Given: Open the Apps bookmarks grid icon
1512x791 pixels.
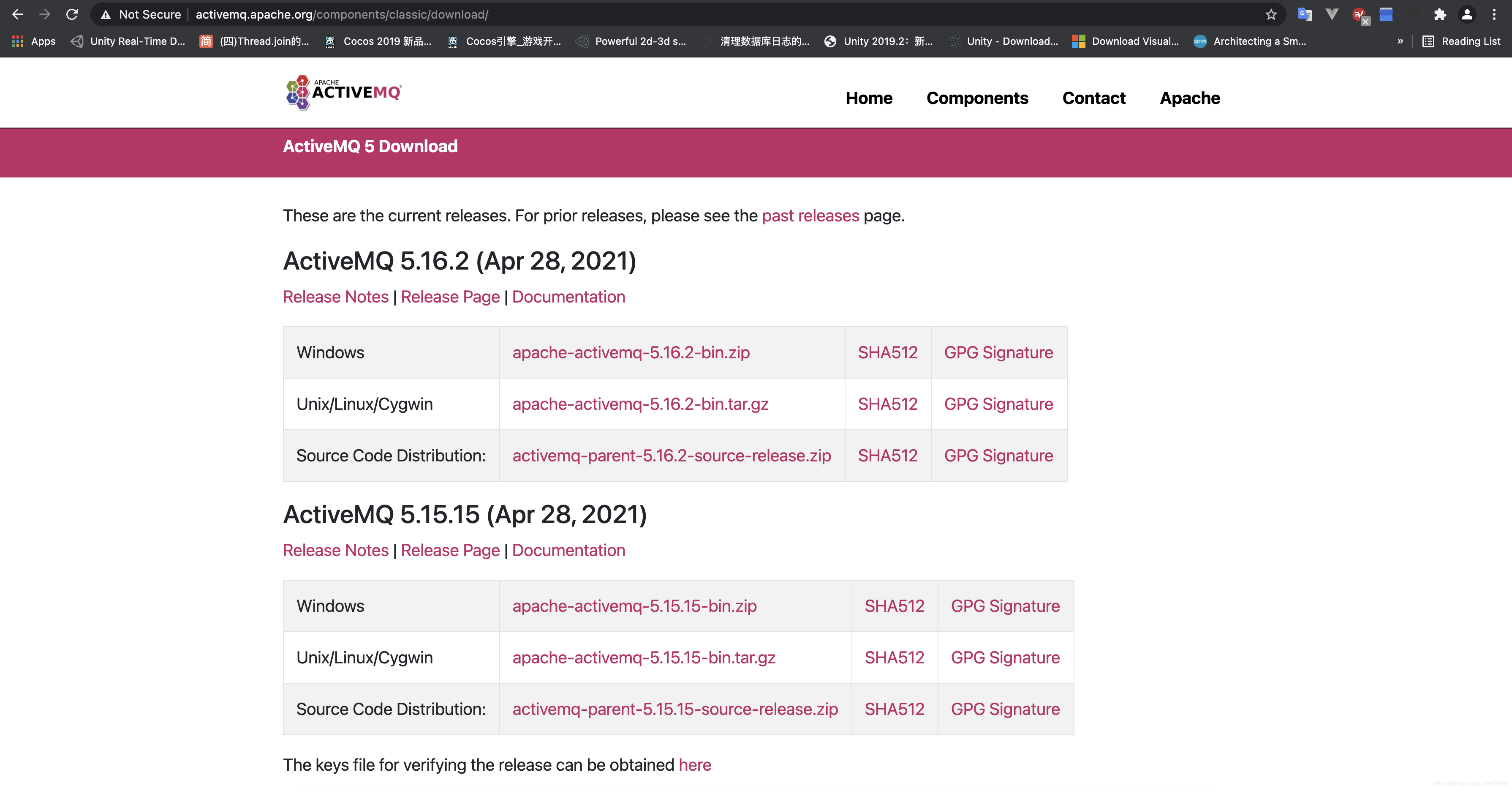Looking at the screenshot, I should 18,41.
